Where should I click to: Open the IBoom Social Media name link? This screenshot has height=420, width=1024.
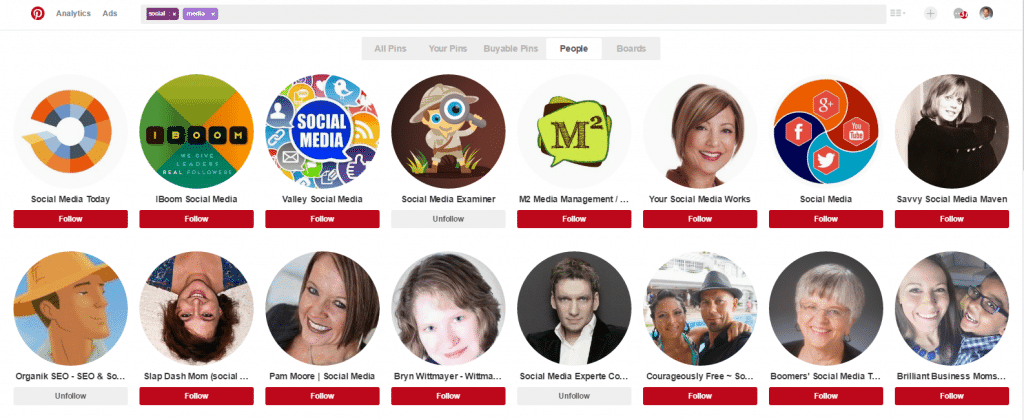pyautogui.click(x=196, y=199)
